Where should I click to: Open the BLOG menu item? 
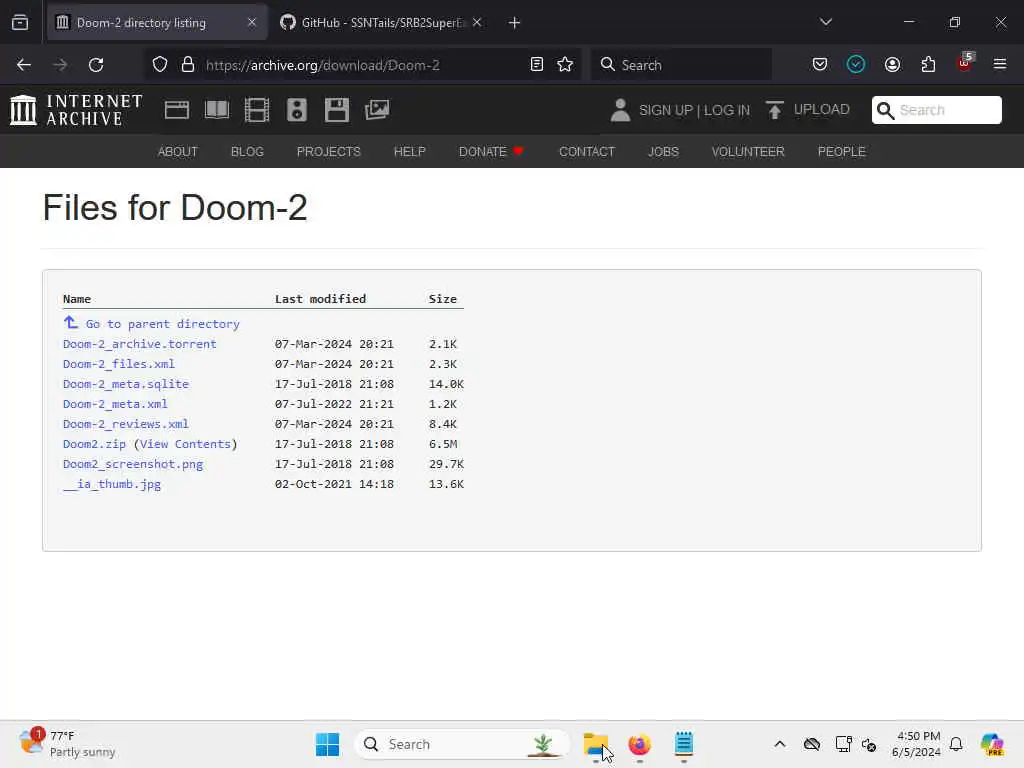point(248,152)
